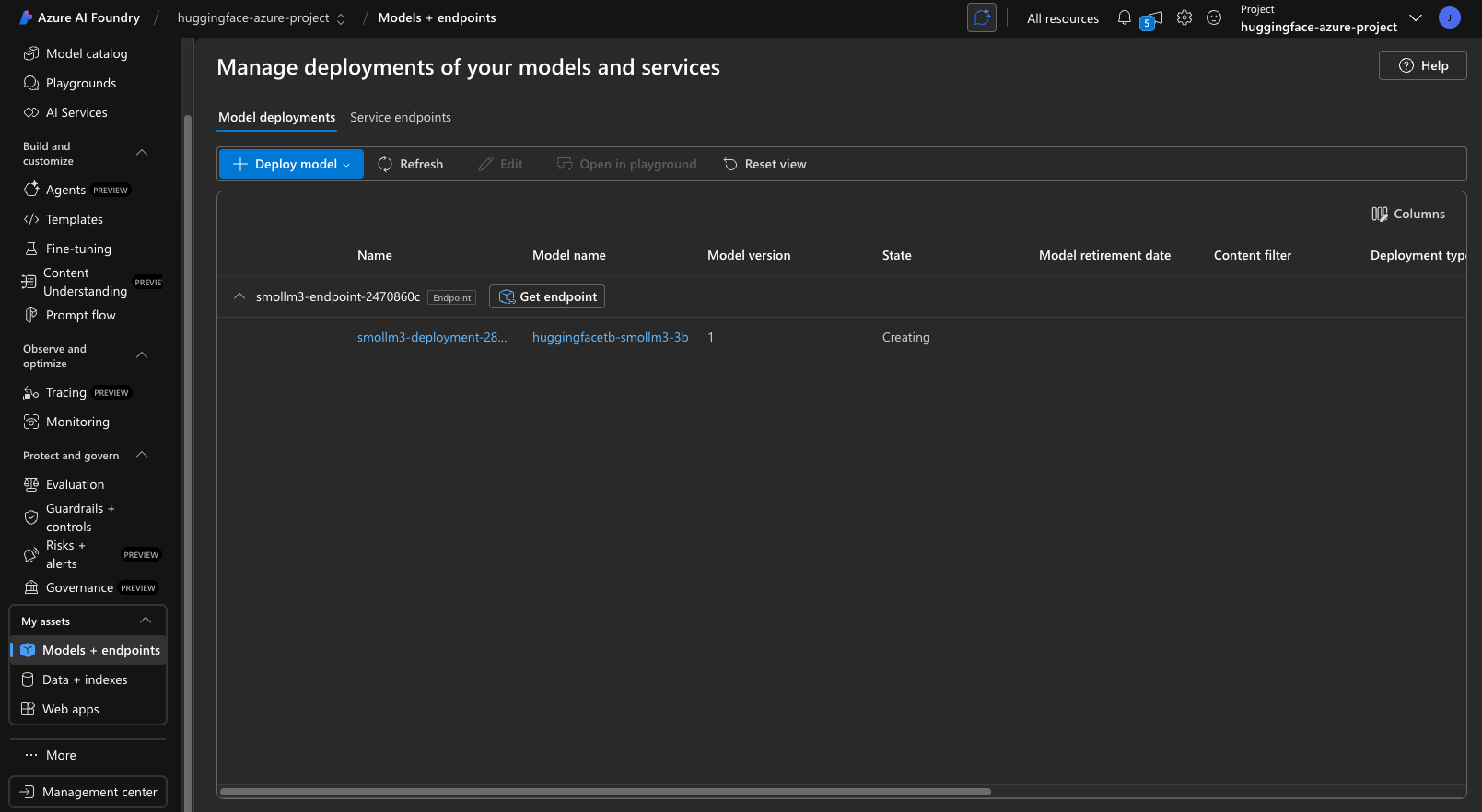The width and height of the screenshot is (1482, 812).
Task: Open the settings gear icon
Action: tap(1184, 17)
